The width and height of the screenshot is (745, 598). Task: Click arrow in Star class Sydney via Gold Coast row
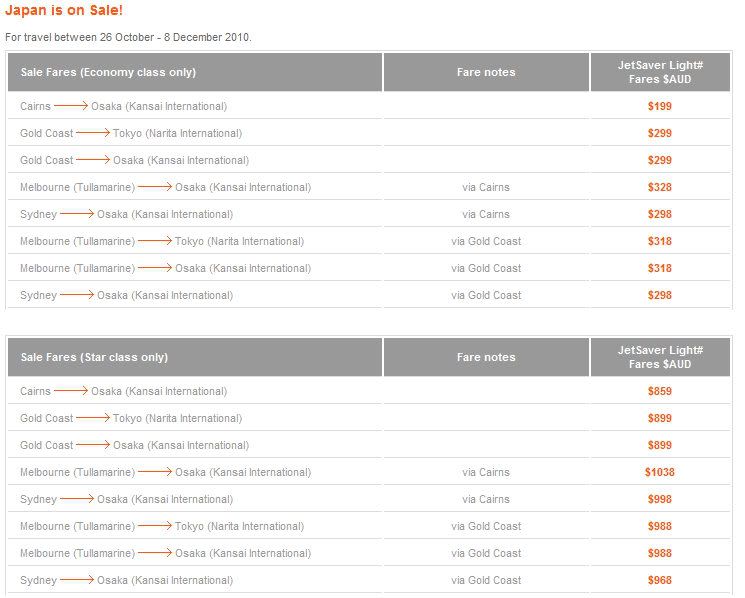77,580
